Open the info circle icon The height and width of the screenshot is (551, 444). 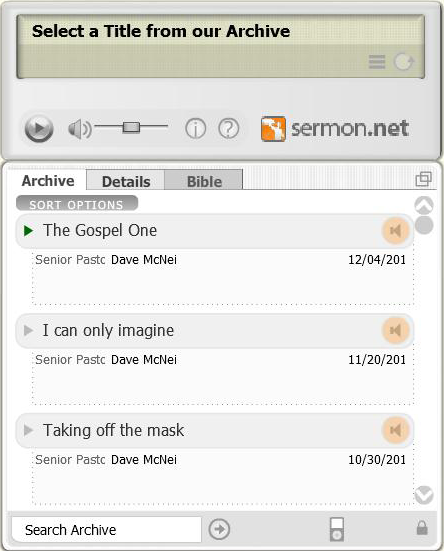pyautogui.click(x=195, y=129)
